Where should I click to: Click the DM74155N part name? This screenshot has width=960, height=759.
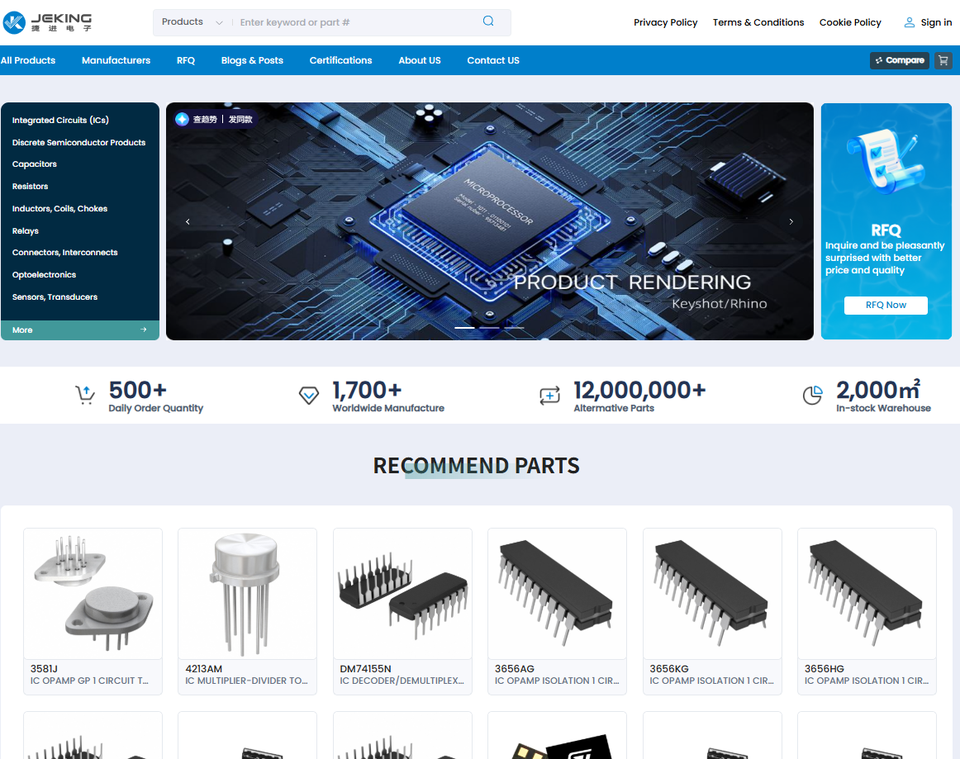pos(366,668)
